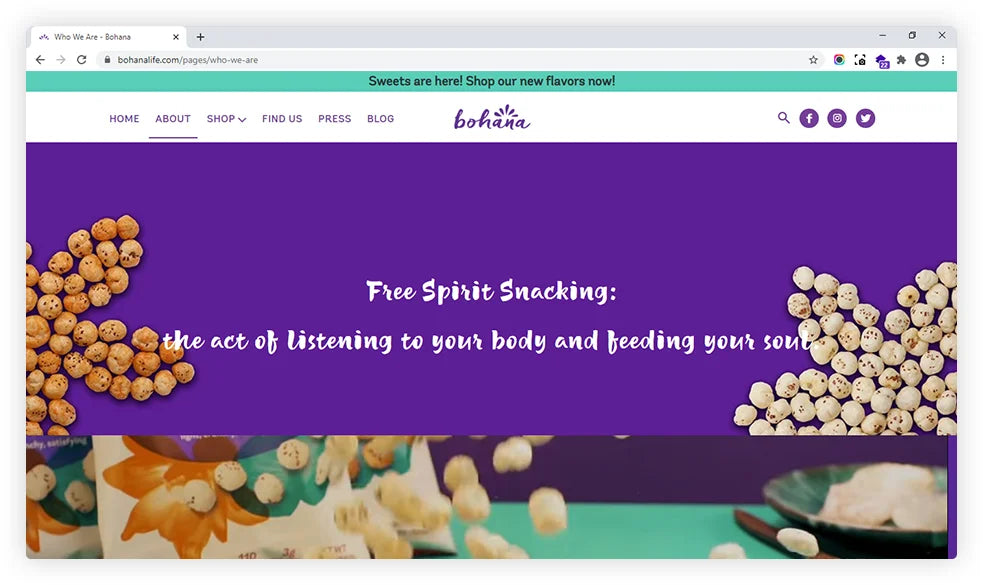Open the Chrome profile avatar icon

point(922,60)
